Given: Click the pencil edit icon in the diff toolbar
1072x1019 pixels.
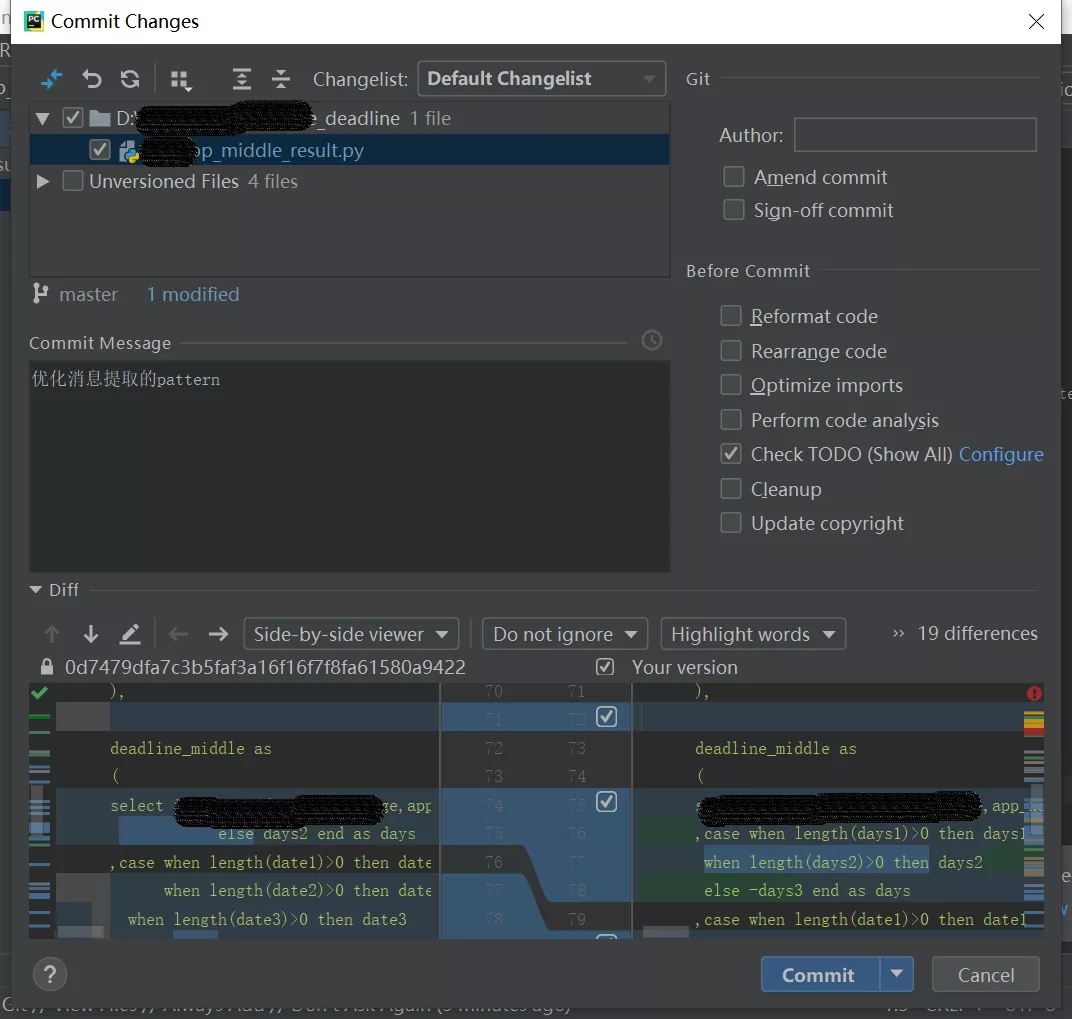Looking at the screenshot, I should 131,634.
